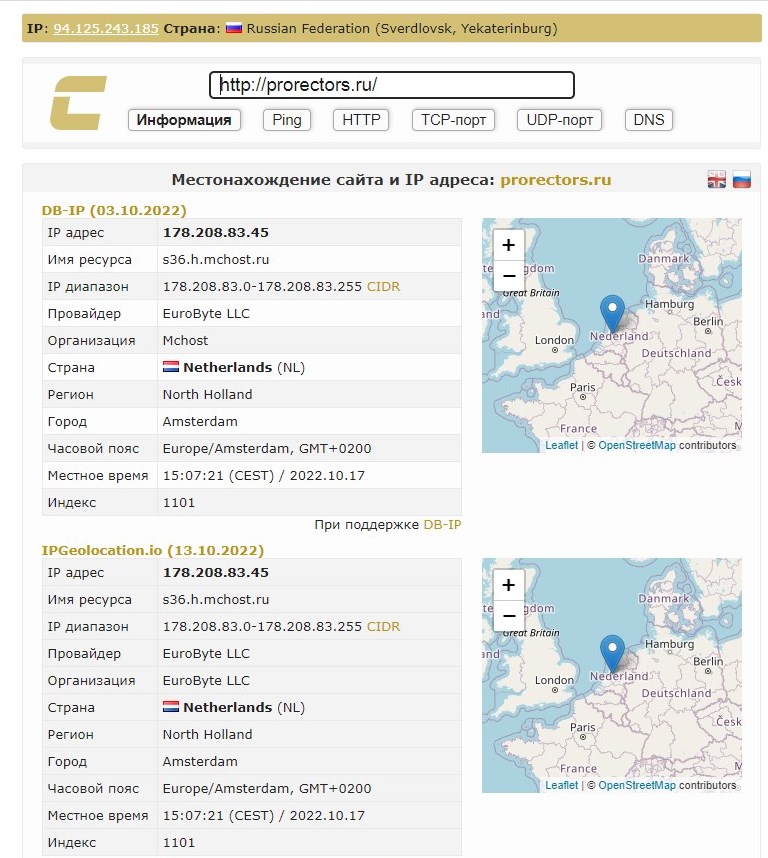768x858 pixels.
Task: Switch to the Ping tab
Action: [x=287, y=120]
